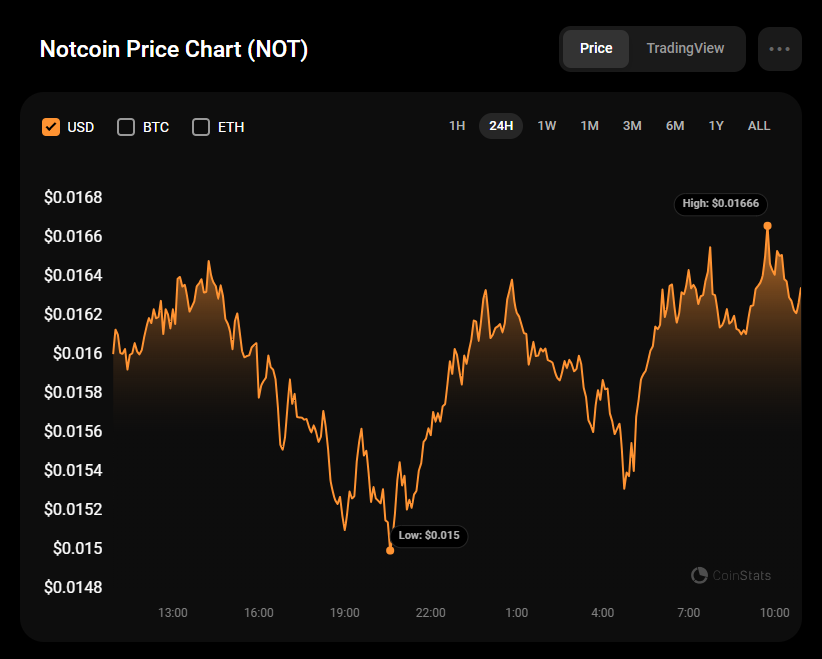Show the 6M price history
The height and width of the screenshot is (659, 822).
tap(675, 126)
